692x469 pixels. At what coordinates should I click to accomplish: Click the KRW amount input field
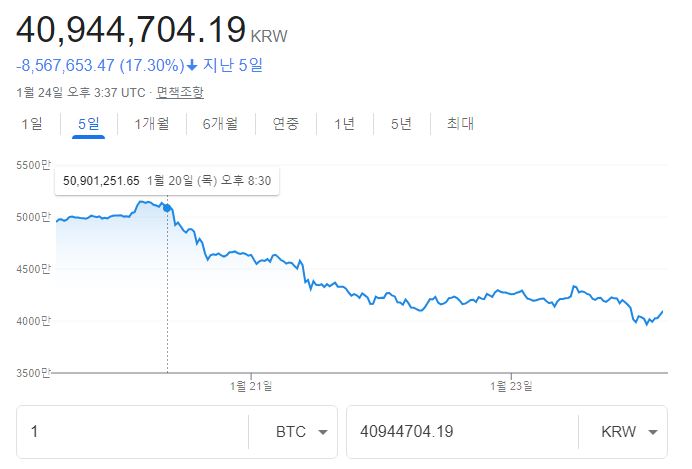point(460,432)
